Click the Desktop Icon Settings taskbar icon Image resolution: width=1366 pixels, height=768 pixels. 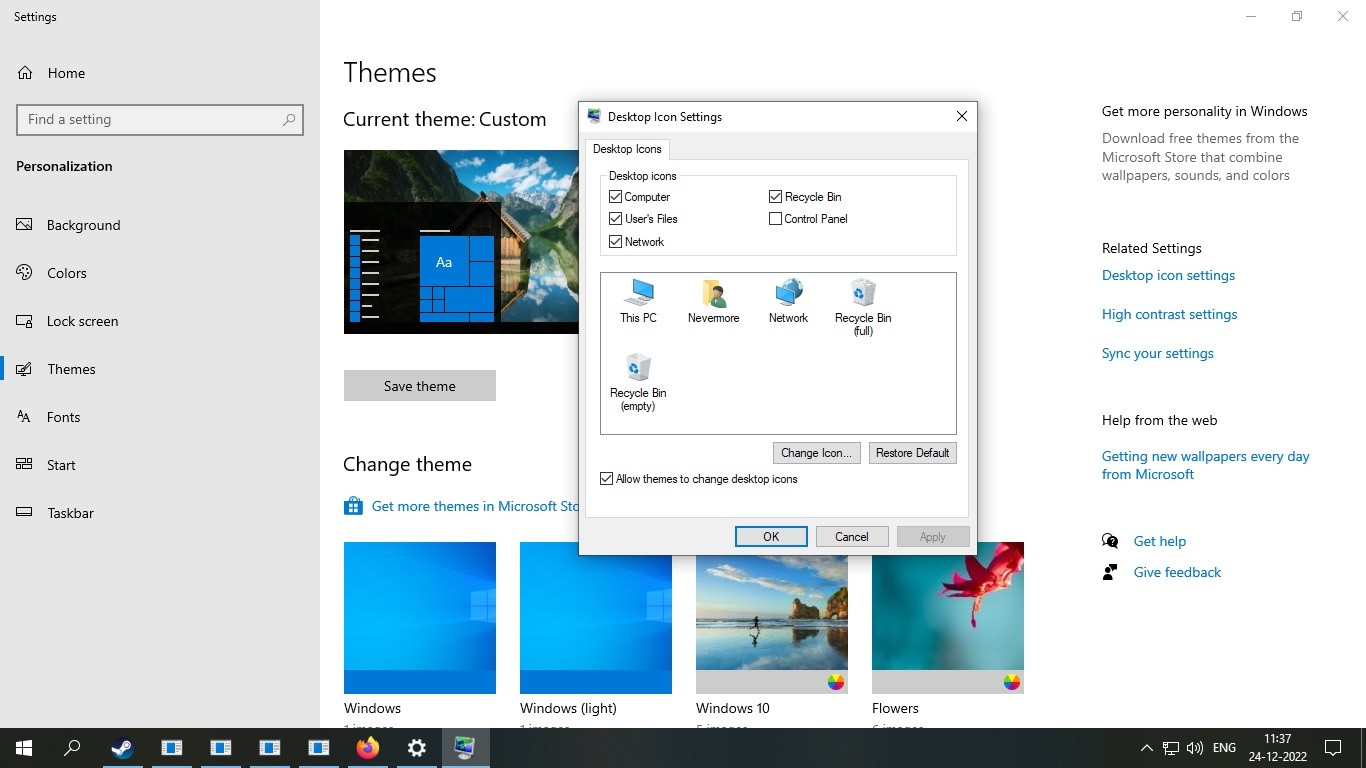[x=465, y=747]
